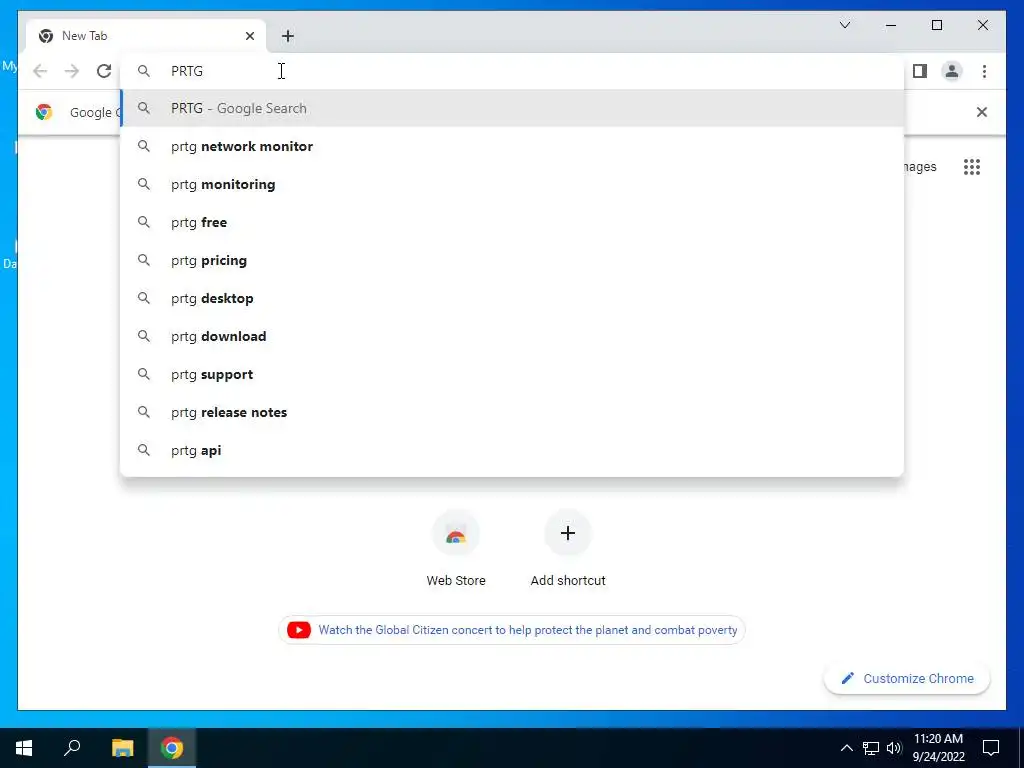1024x768 pixels.
Task: Open the taskbar clock and date
Action: [x=938, y=748]
